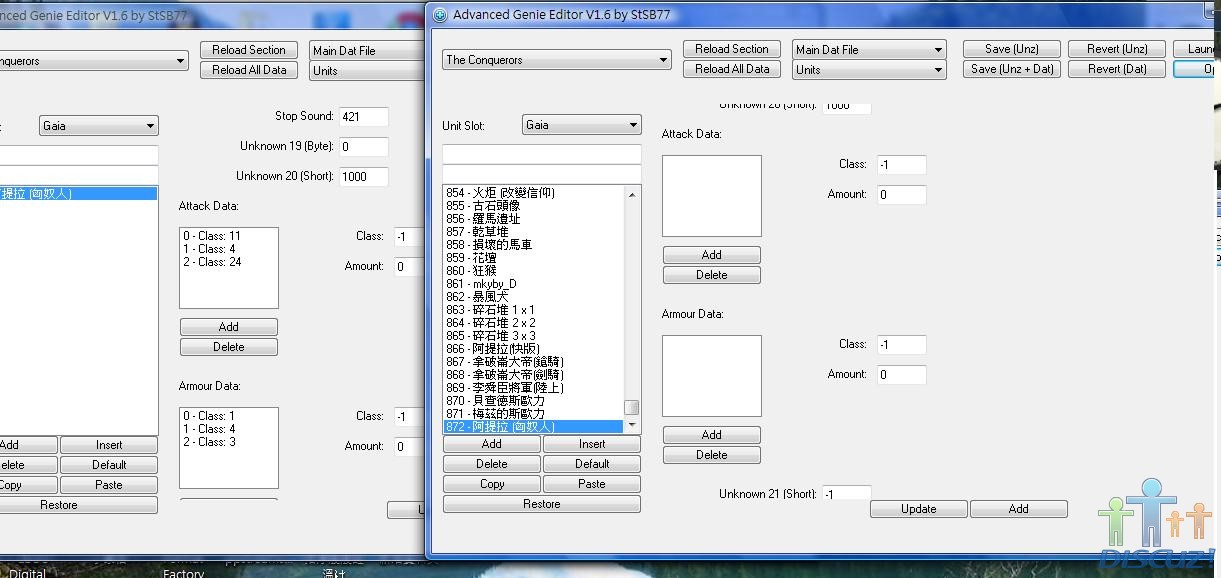Click the Unknown 21 (Short) input field
Image resolution: width=1221 pixels, height=578 pixels.
tap(846, 494)
